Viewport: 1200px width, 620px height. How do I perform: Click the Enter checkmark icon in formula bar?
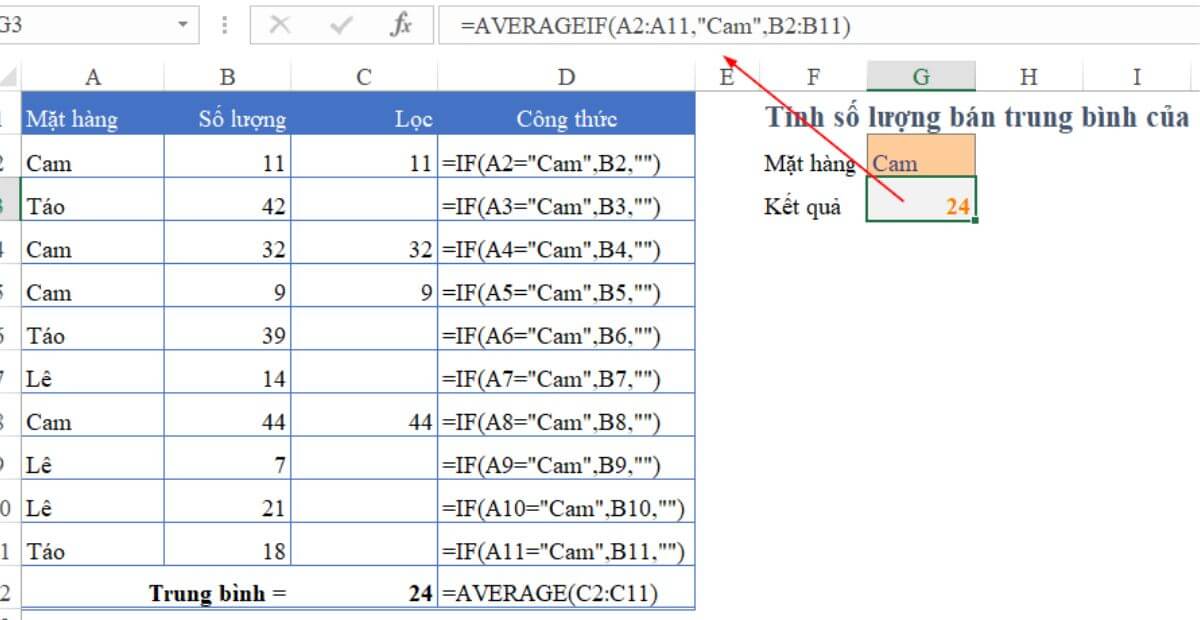click(x=342, y=26)
